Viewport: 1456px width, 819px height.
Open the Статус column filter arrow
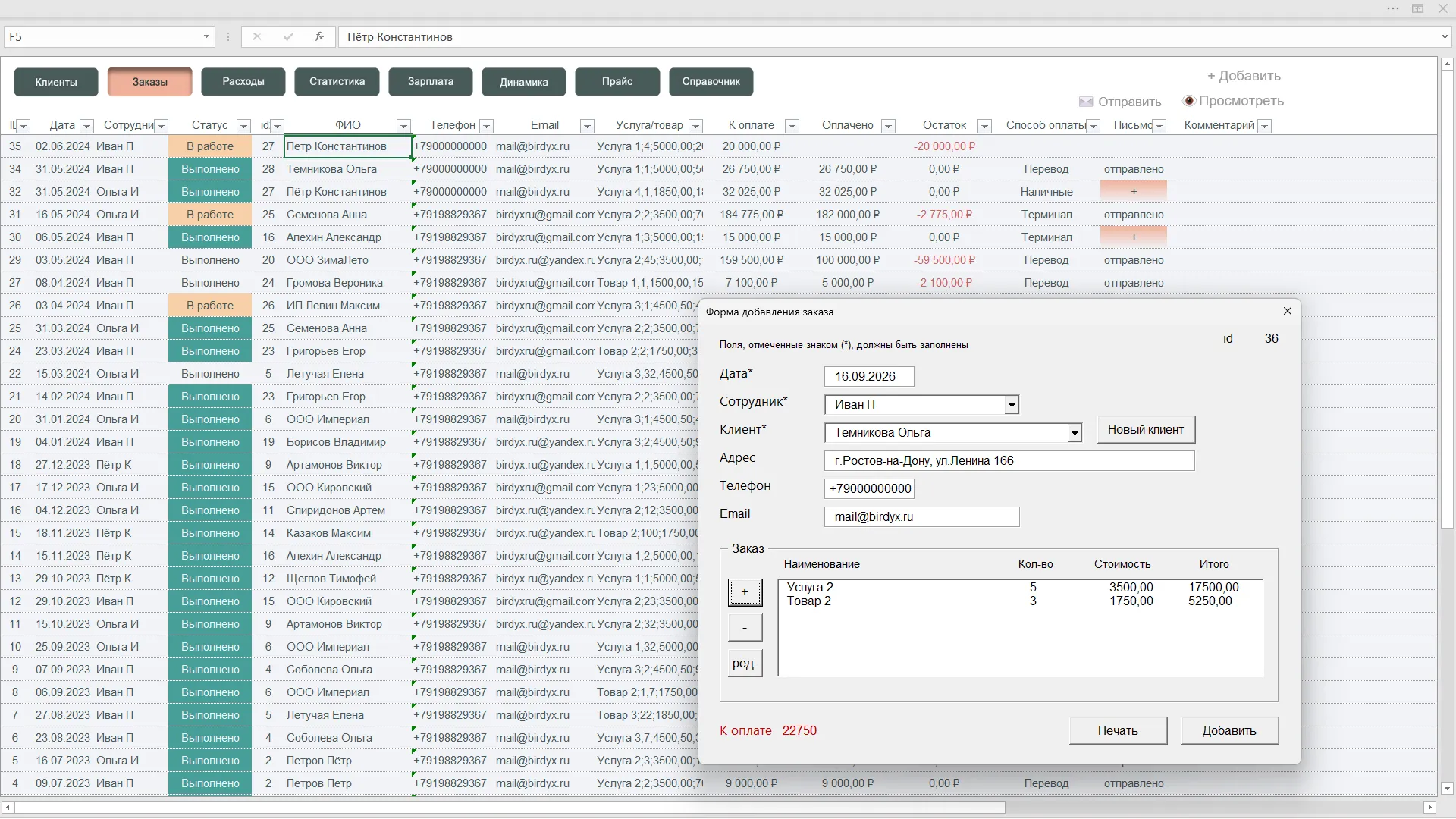pos(243,126)
